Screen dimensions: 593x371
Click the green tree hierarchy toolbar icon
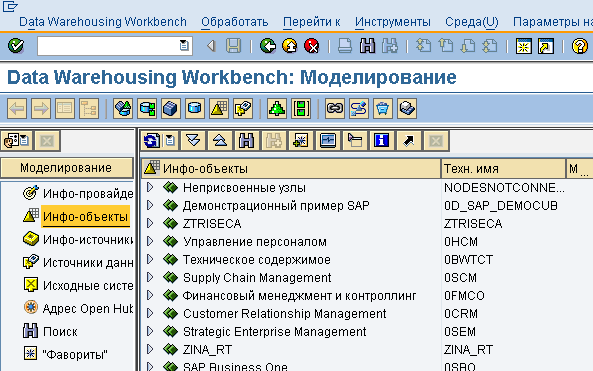click(x=277, y=109)
